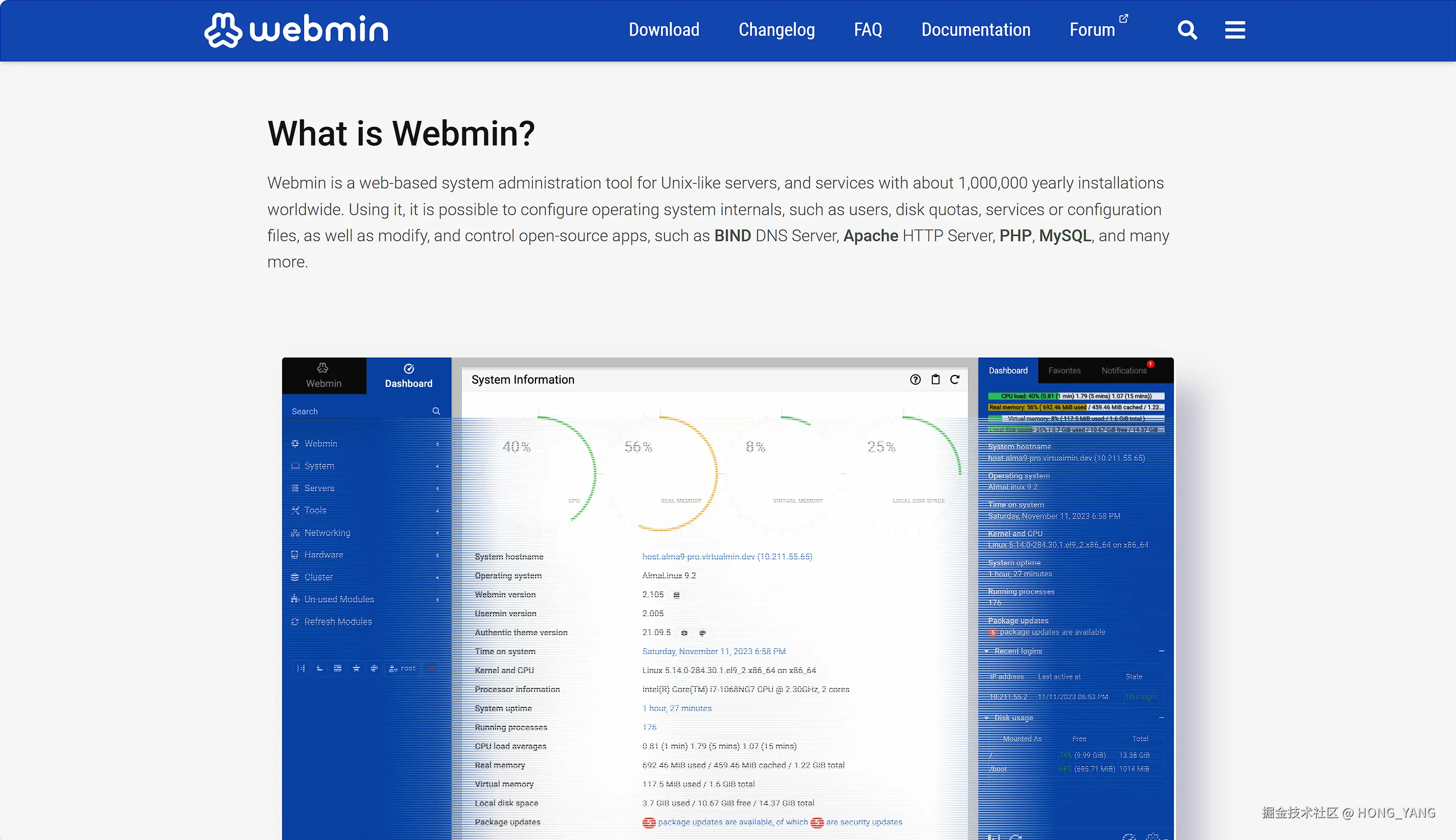This screenshot has width=1456, height=840.
Task: Open the language globe icon in sidebar toolbar
Action: (375, 668)
